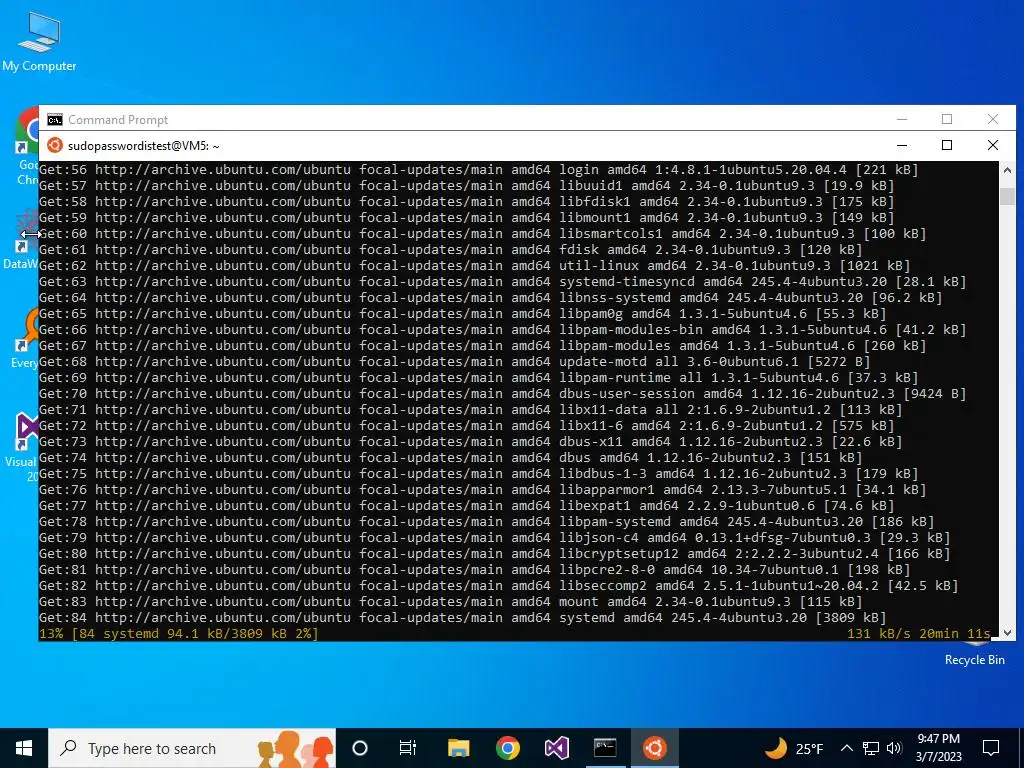1024x768 pixels.
Task: Click the 'Get:83' mount package line
Action: pos(450,601)
